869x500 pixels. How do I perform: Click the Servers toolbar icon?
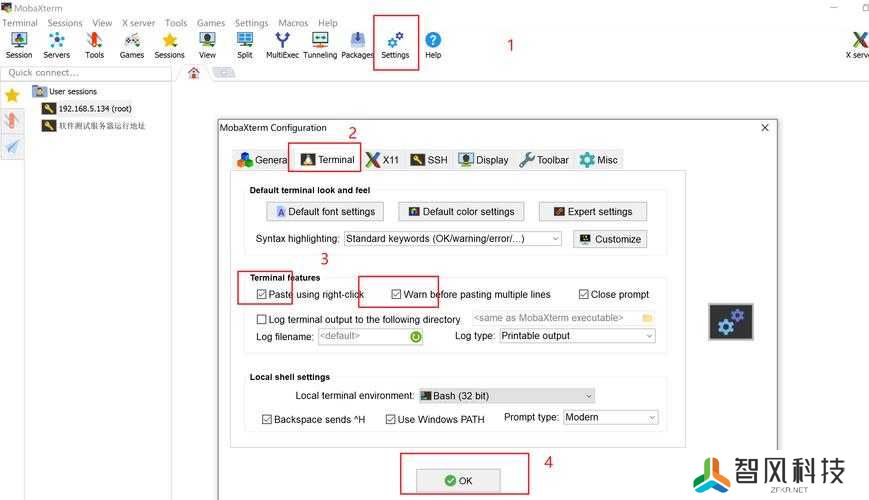[57, 45]
